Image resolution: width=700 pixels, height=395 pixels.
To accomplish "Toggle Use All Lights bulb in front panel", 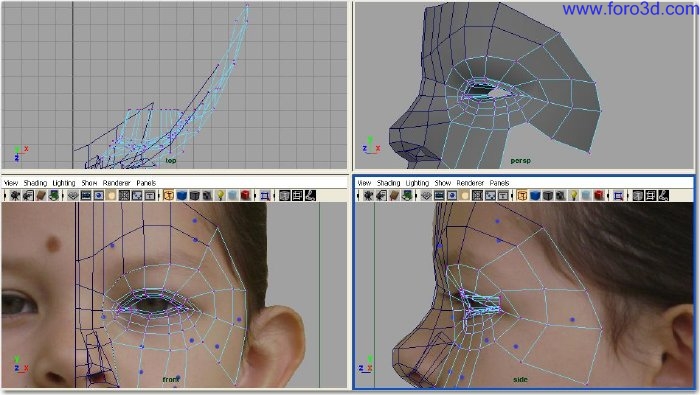I will point(220,195).
